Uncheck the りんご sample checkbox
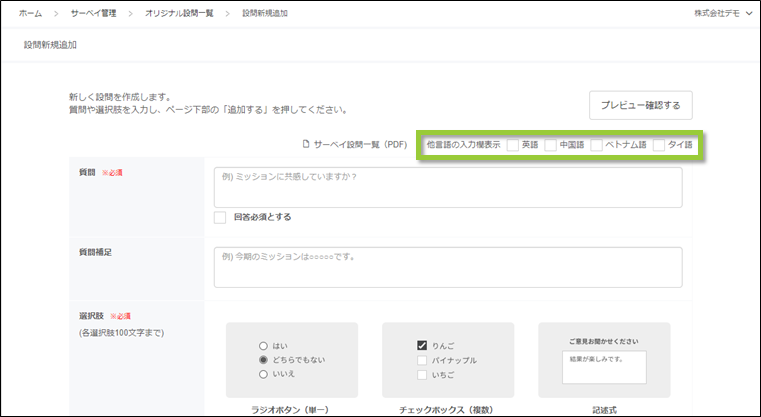The height and width of the screenshot is (417, 761). coord(421,346)
